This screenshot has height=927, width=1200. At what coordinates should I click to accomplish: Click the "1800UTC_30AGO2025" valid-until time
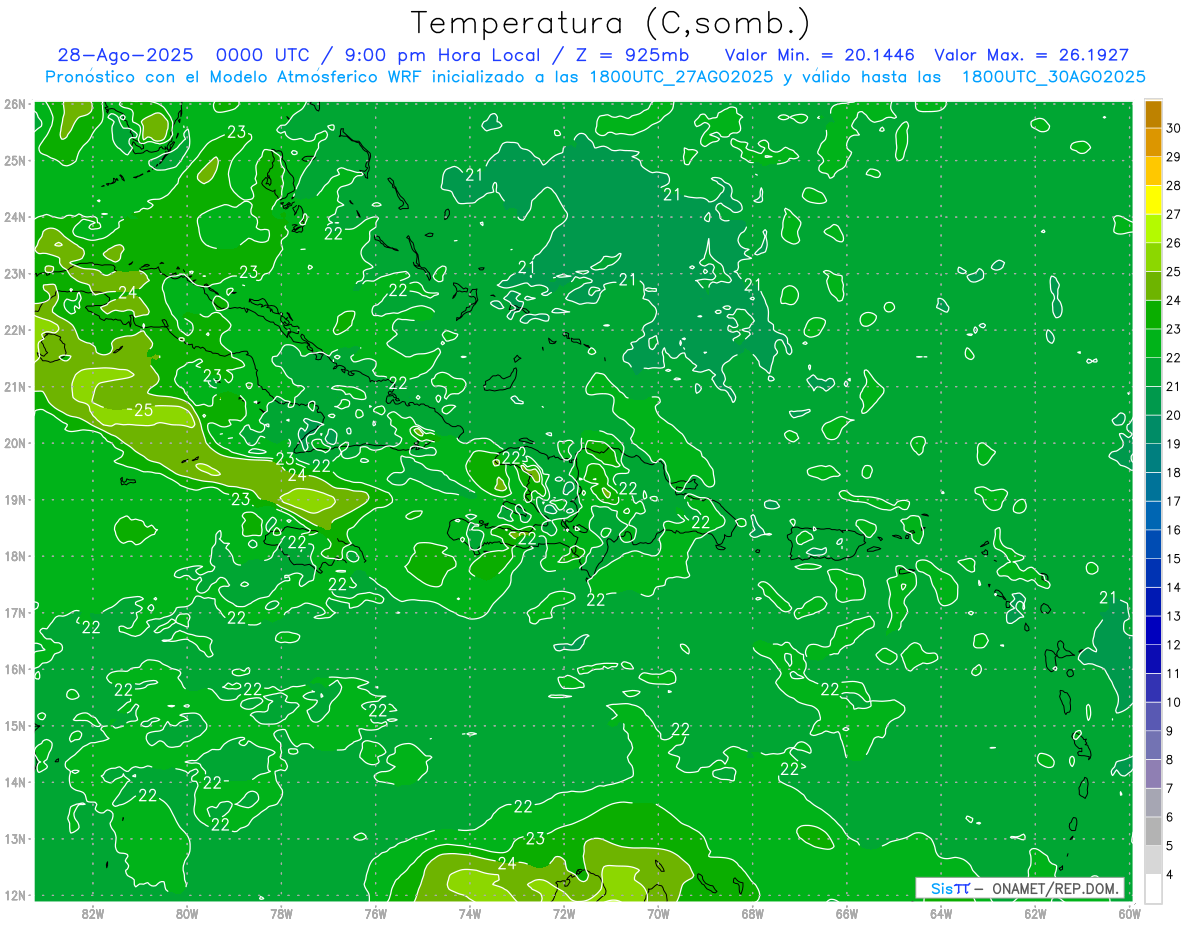[x=1054, y=77]
